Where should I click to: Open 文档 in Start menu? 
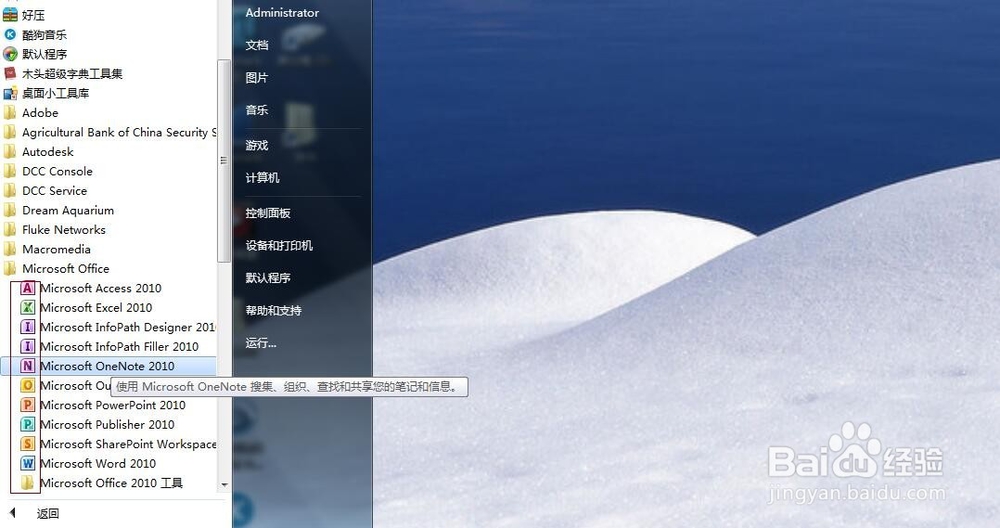click(257, 45)
